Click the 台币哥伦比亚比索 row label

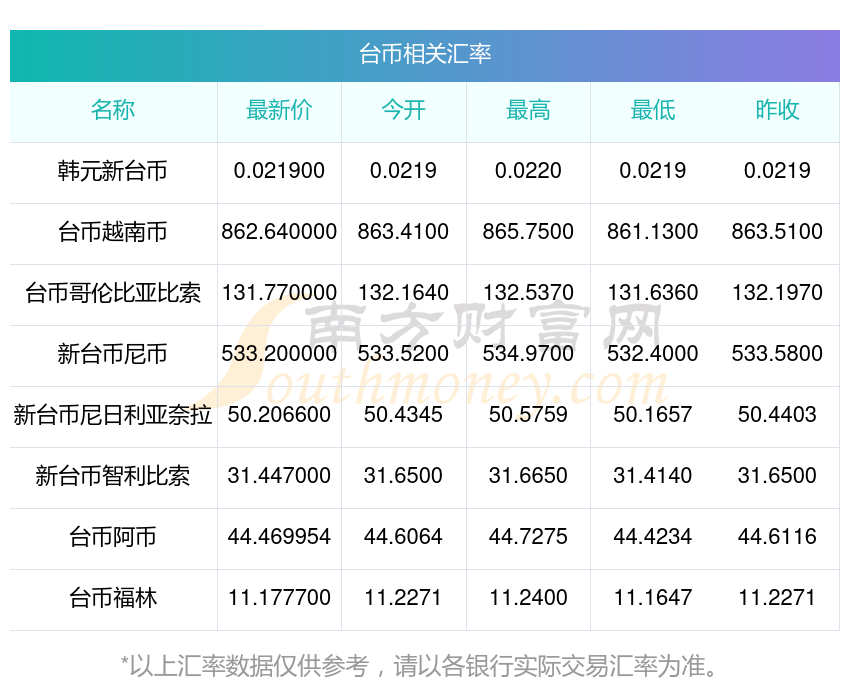coord(113,293)
